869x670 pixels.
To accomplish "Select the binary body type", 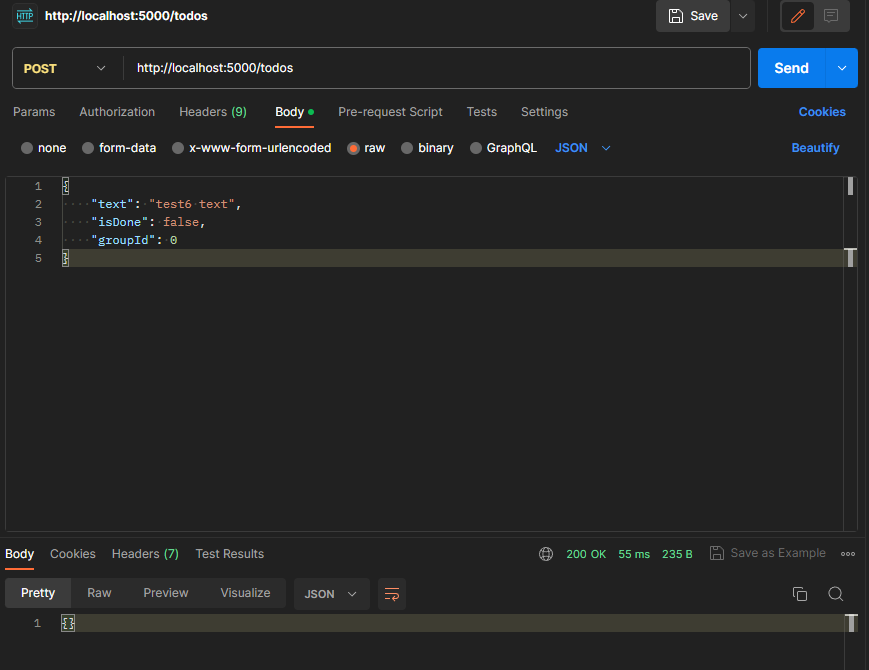I will (407, 148).
